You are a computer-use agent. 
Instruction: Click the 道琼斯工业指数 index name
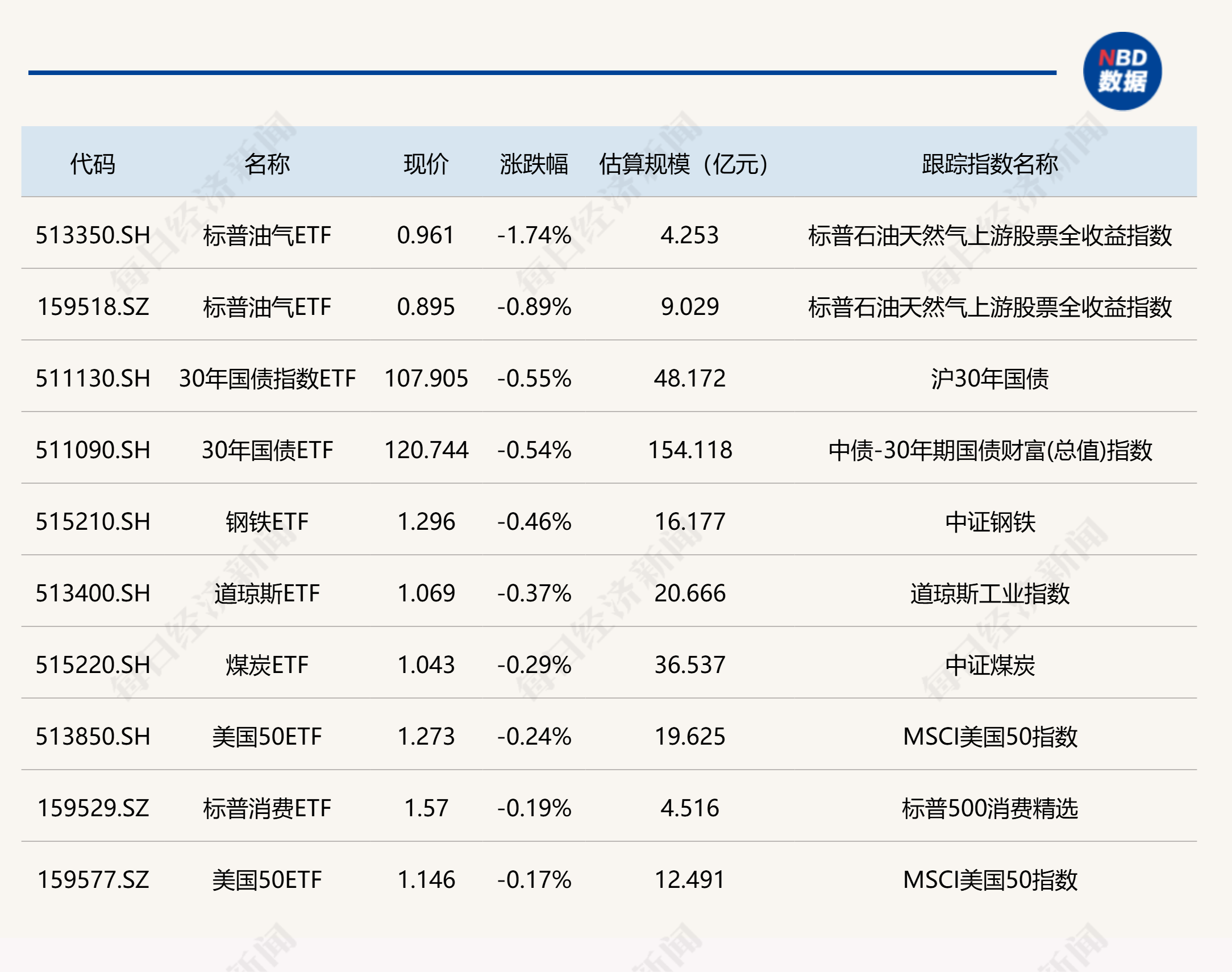point(989,593)
